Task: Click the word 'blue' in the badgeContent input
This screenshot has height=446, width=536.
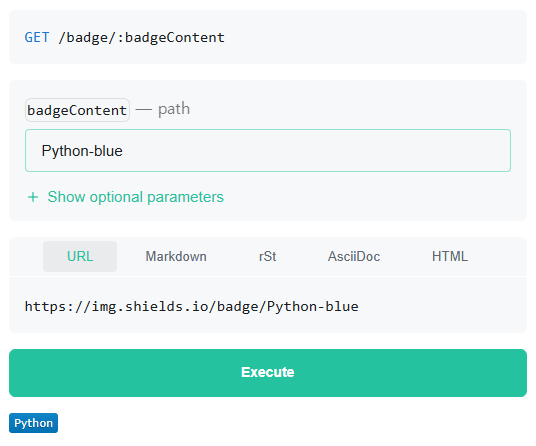Action: 108,151
